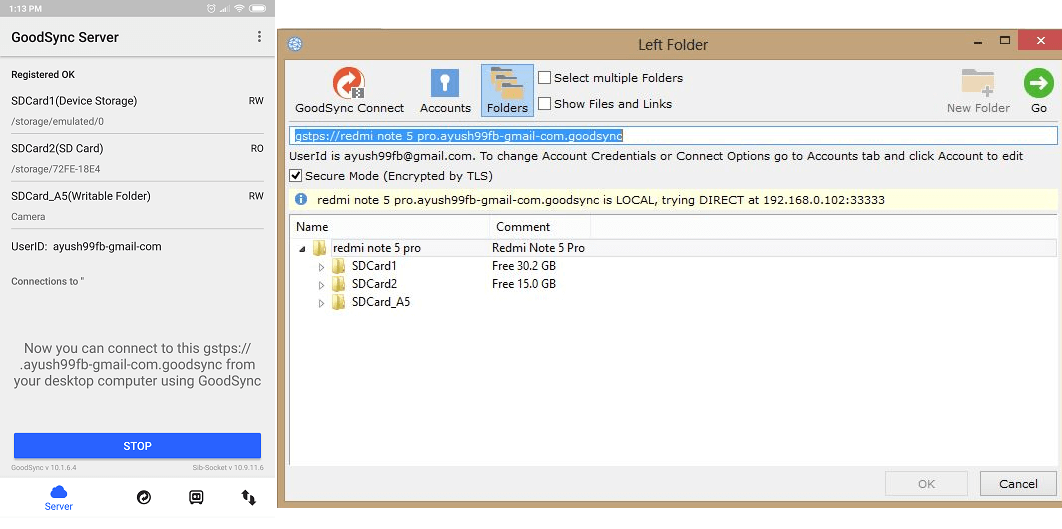
Task: Tap the square server icon on phone nav
Action: [x=196, y=497]
